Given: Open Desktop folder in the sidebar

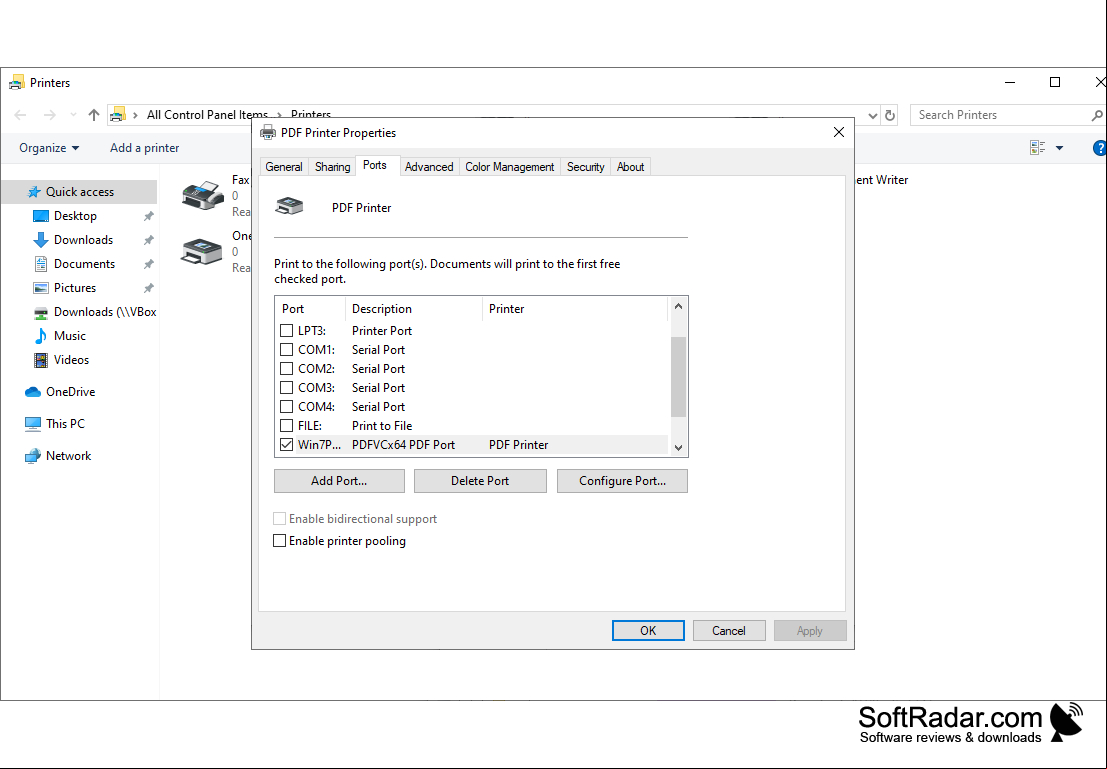Looking at the screenshot, I should point(75,216).
